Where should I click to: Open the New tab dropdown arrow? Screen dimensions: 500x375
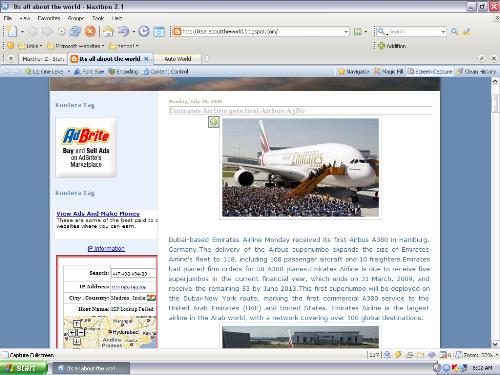pyautogui.click(x=22, y=32)
